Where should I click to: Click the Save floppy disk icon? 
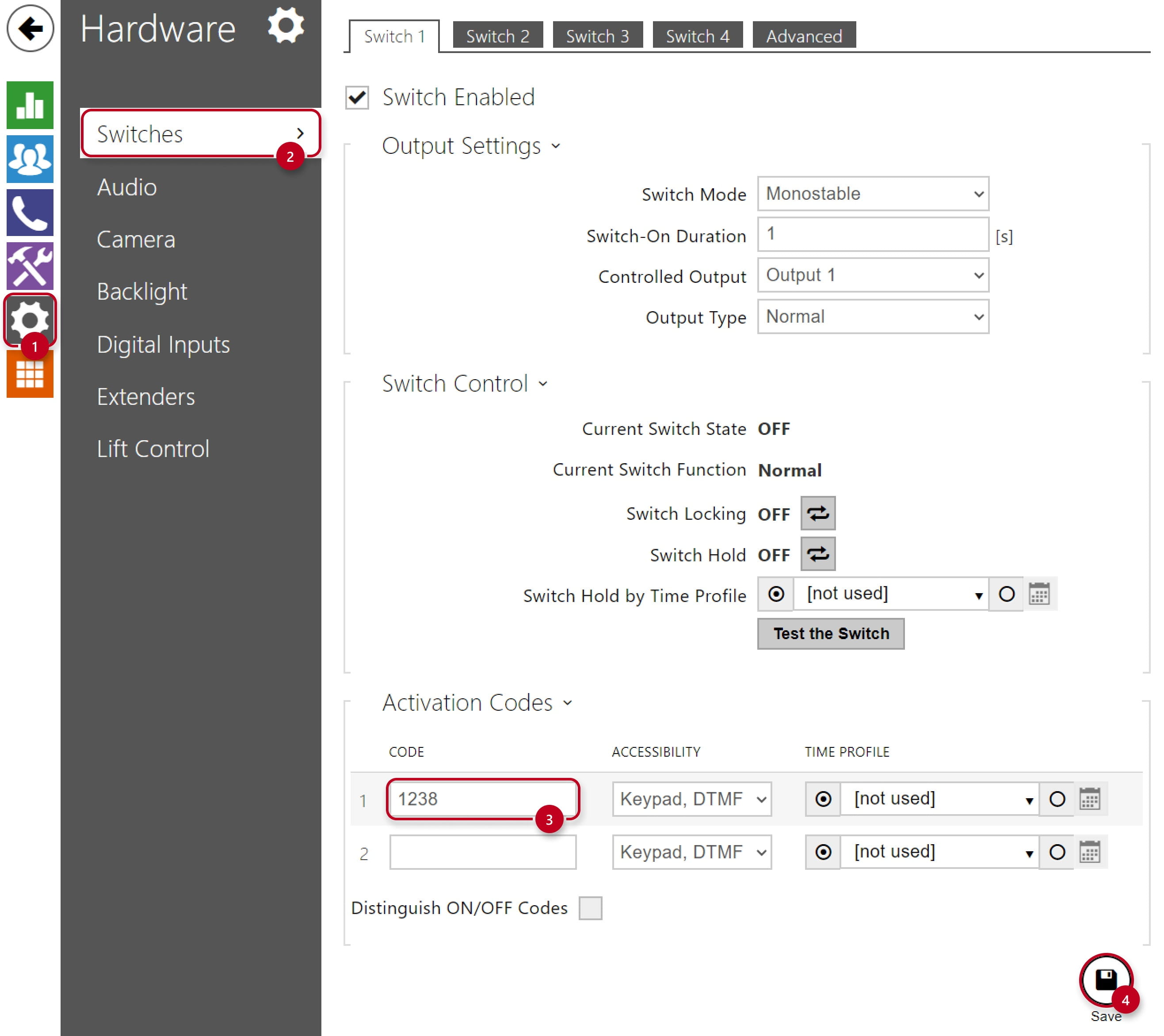pyautogui.click(x=1106, y=980)
